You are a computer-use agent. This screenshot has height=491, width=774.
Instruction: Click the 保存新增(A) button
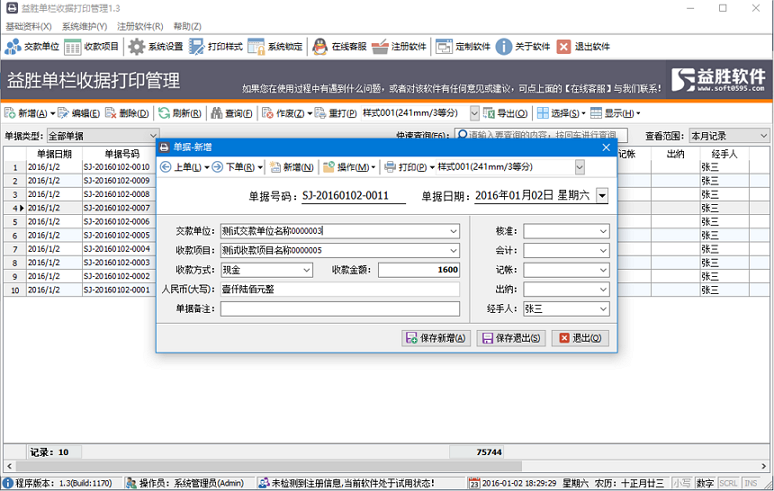point(436,338)
